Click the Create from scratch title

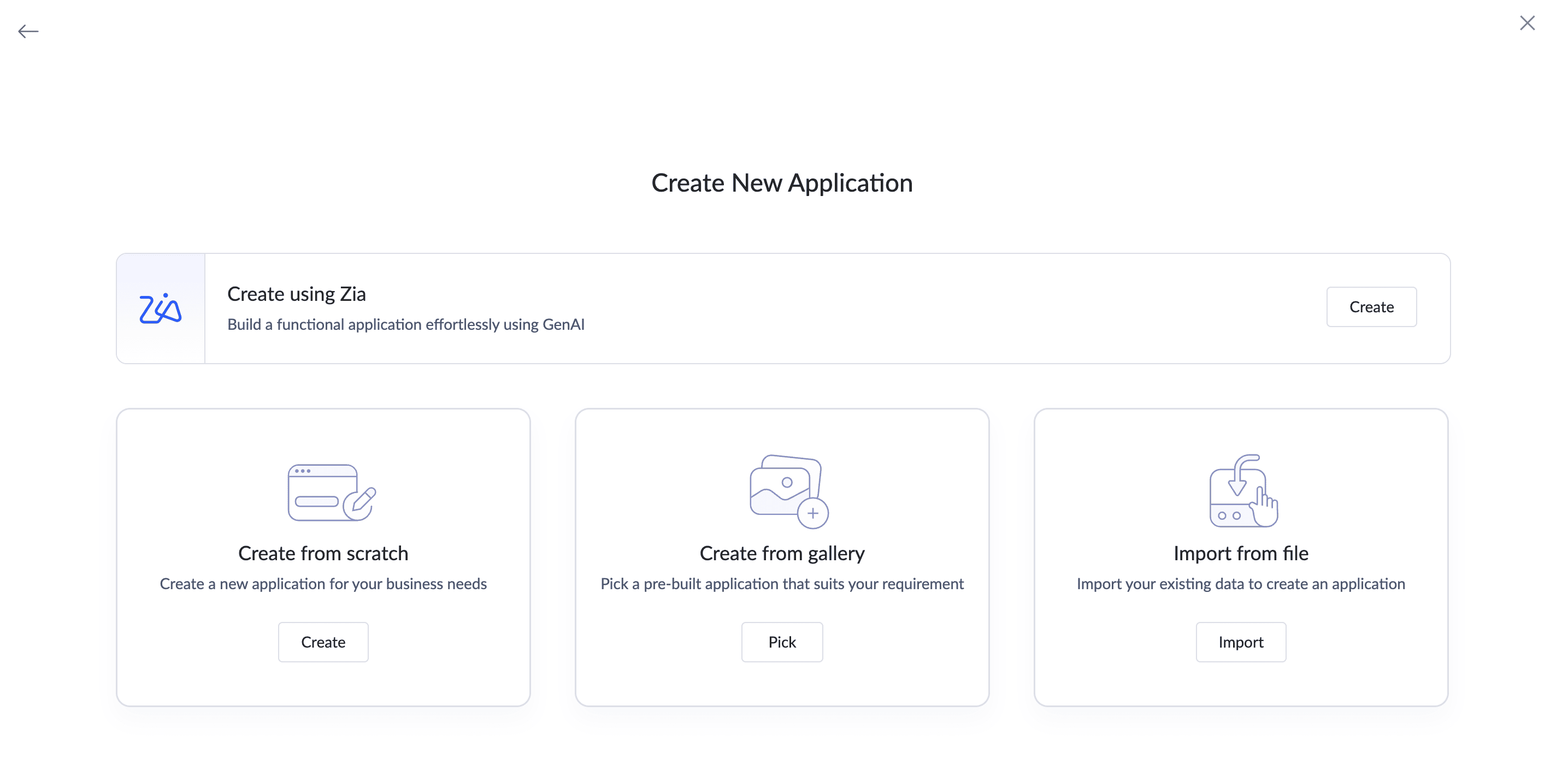pyautogui.click(x=322, y=553)
